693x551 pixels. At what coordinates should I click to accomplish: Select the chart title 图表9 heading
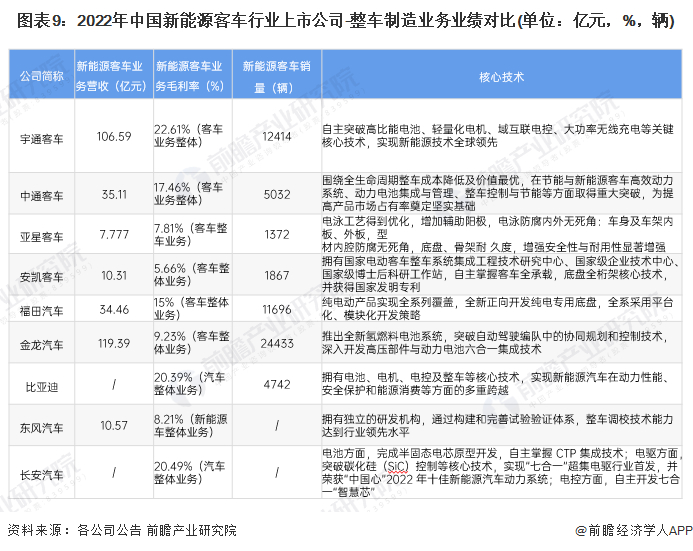point(346,21)
